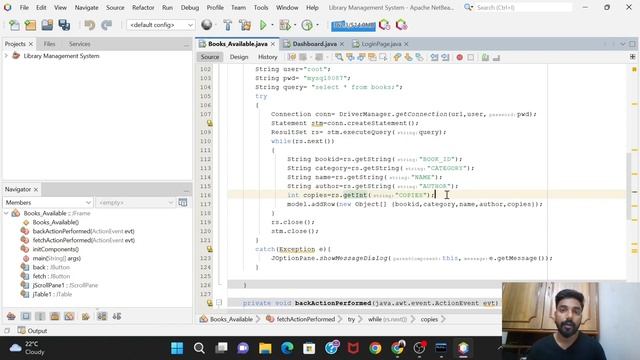Click the Save All toolbar icon
The image size is (640, 360).
tap(64, 25)
